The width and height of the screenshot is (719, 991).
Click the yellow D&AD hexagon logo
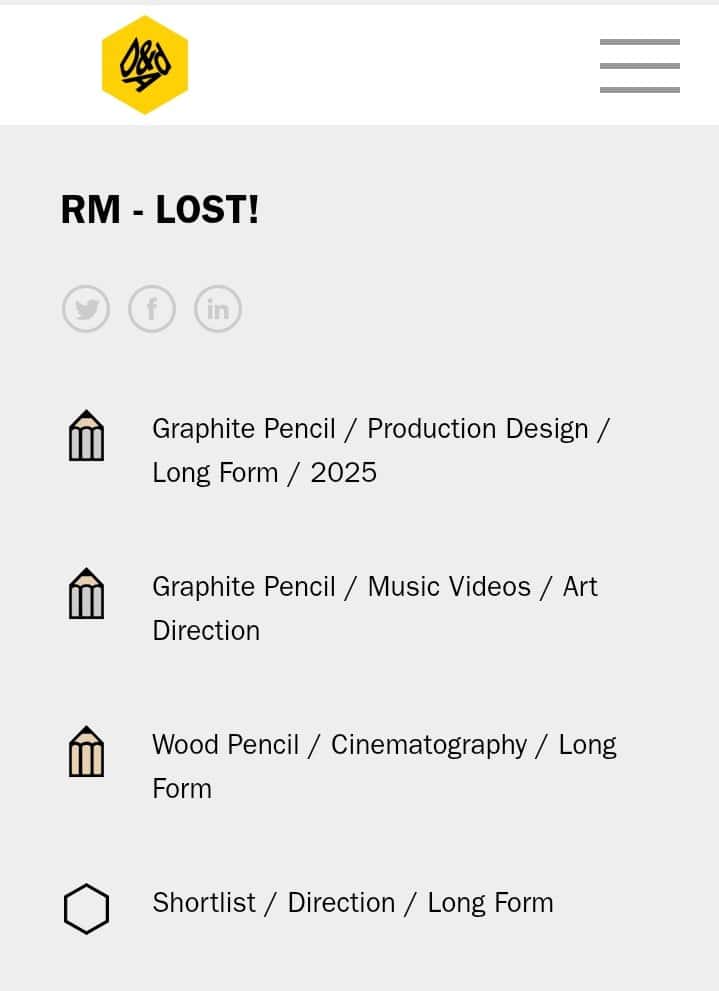(x=145, y=65)
